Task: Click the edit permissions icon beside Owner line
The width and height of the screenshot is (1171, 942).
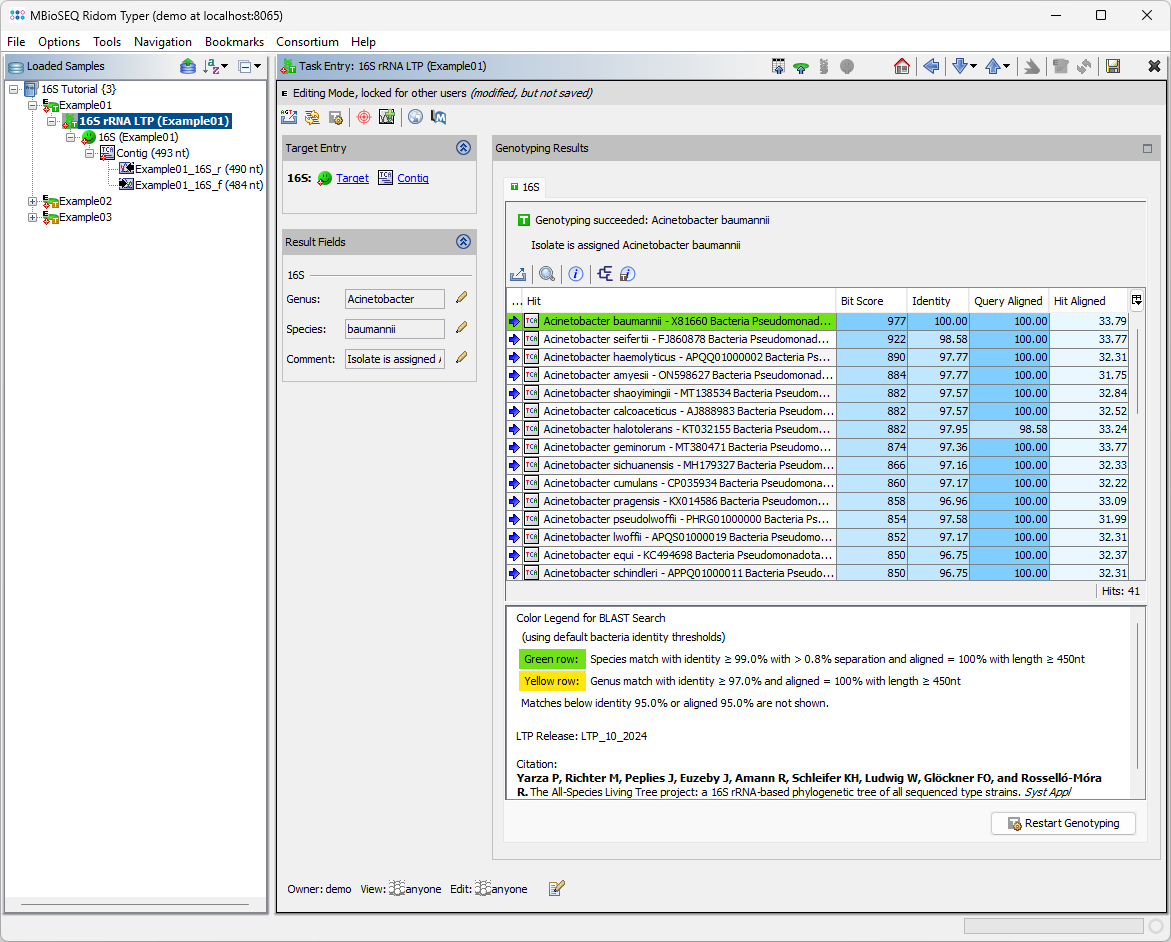Action: tap(557, 888)
